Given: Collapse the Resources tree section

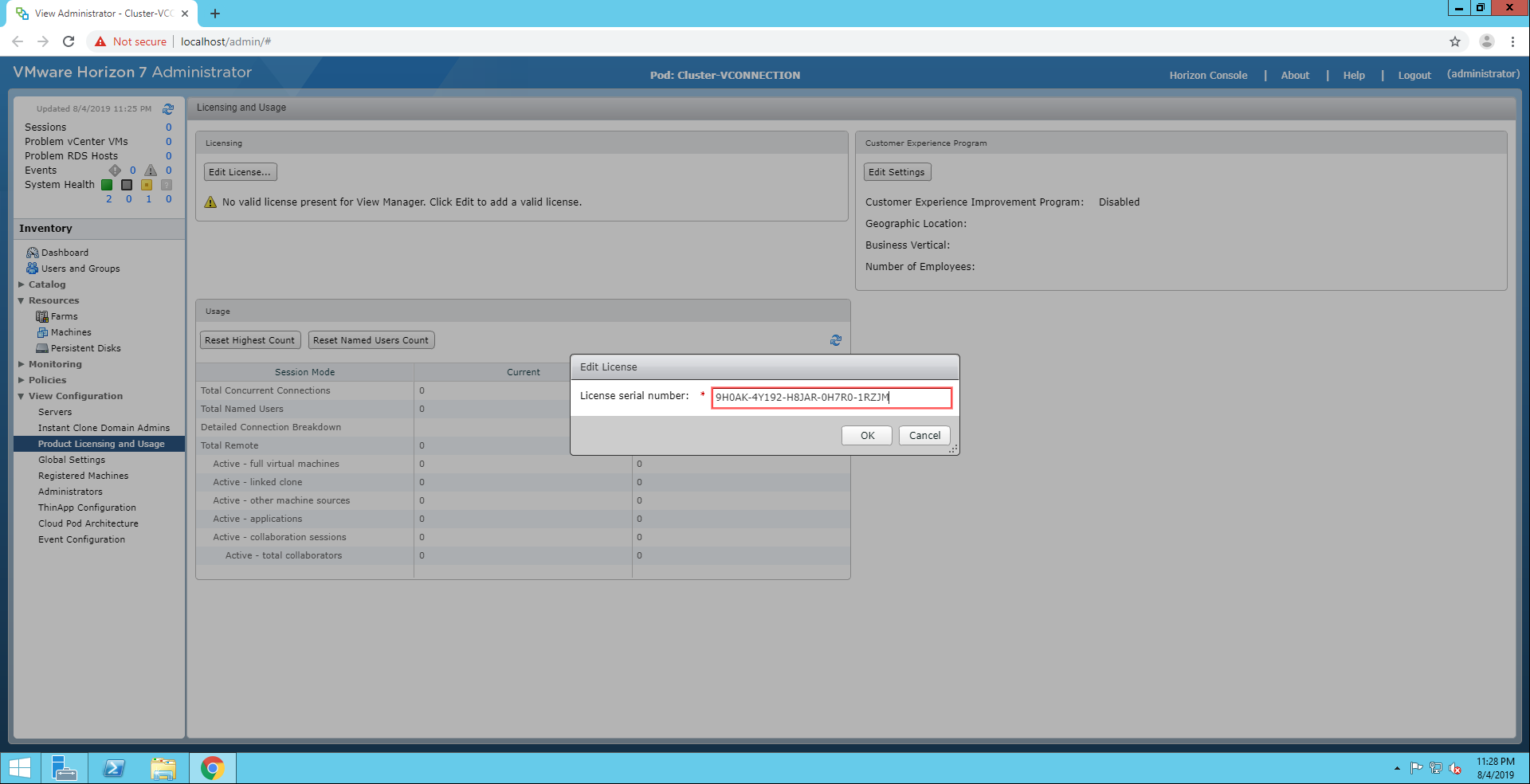Looking at the screenshot, I should pos(22,300).
